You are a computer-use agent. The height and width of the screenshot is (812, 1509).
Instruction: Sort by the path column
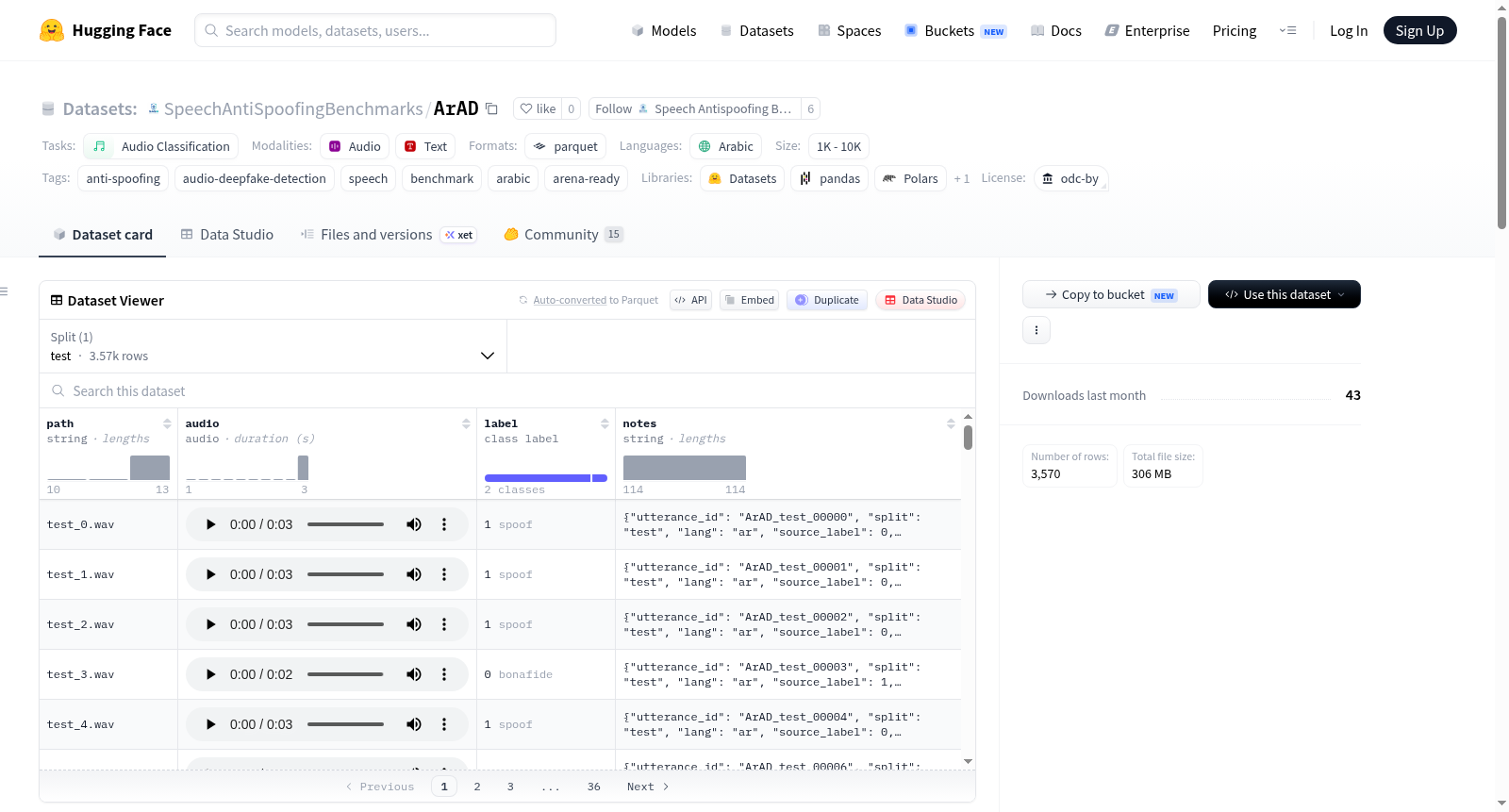click(167, 423)
